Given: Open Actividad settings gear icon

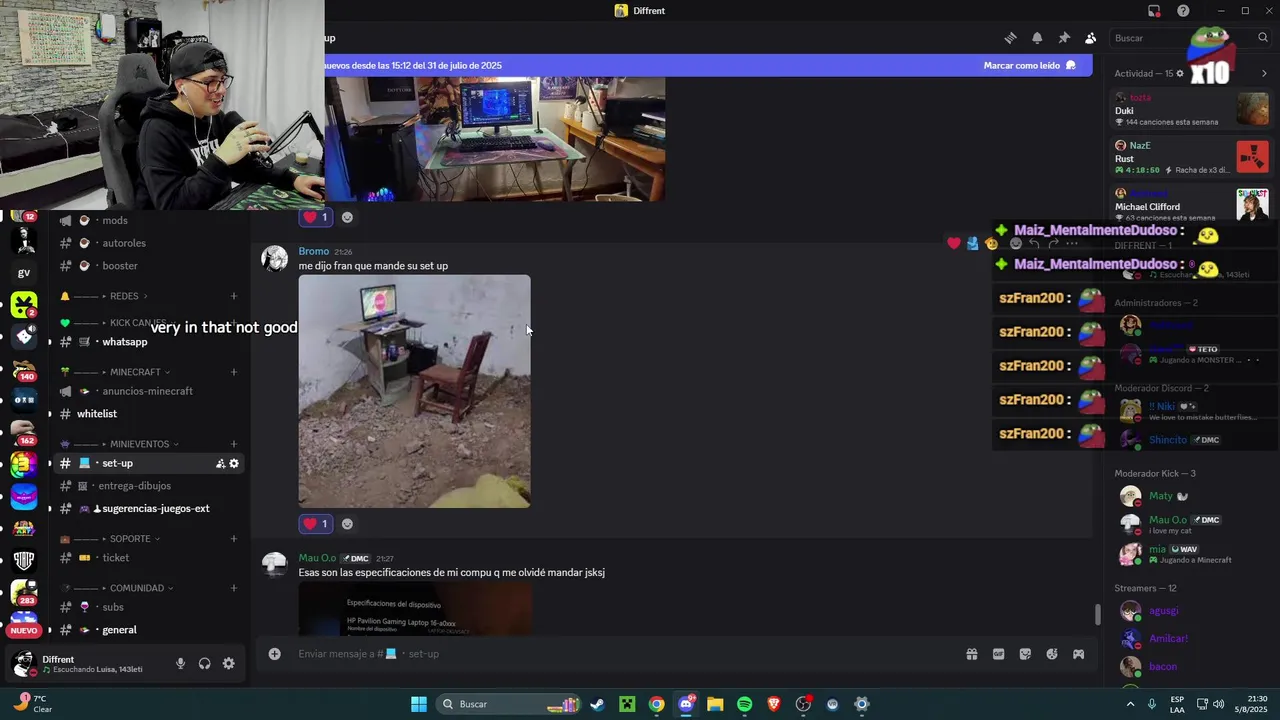Looking at the screenshot, I should click(x=1180, y=73).
